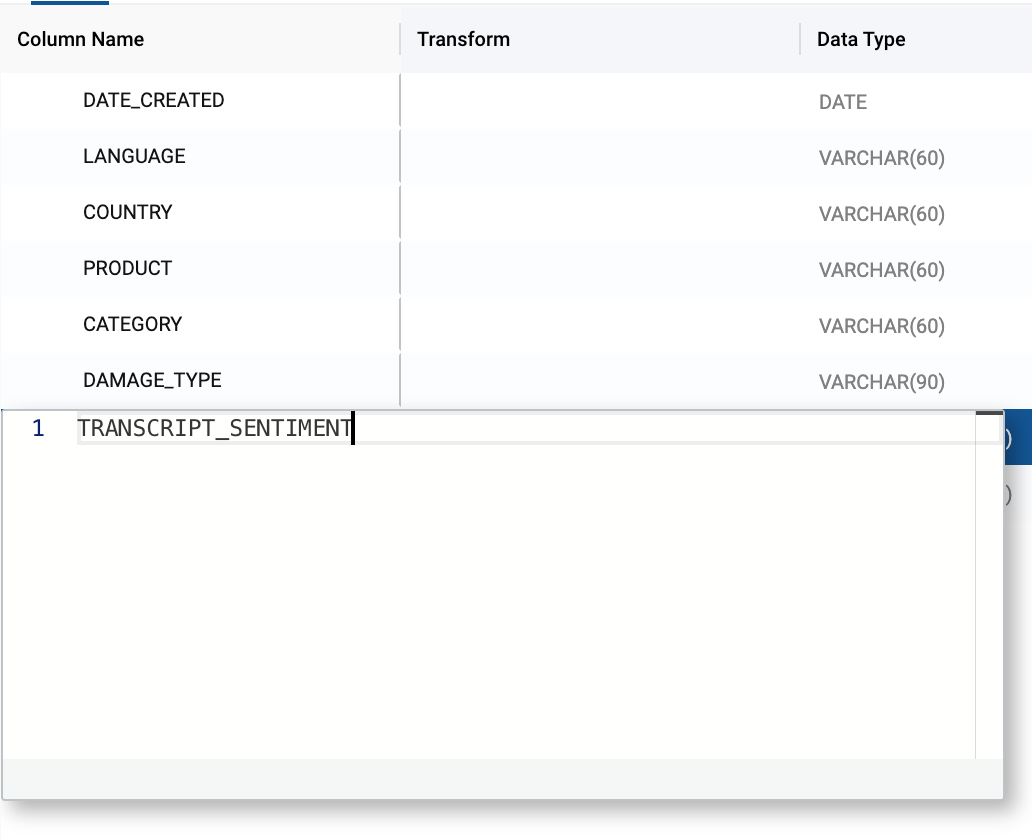
Task: Select the DAMAGE_TYPE column name
Action: [152, 380]
